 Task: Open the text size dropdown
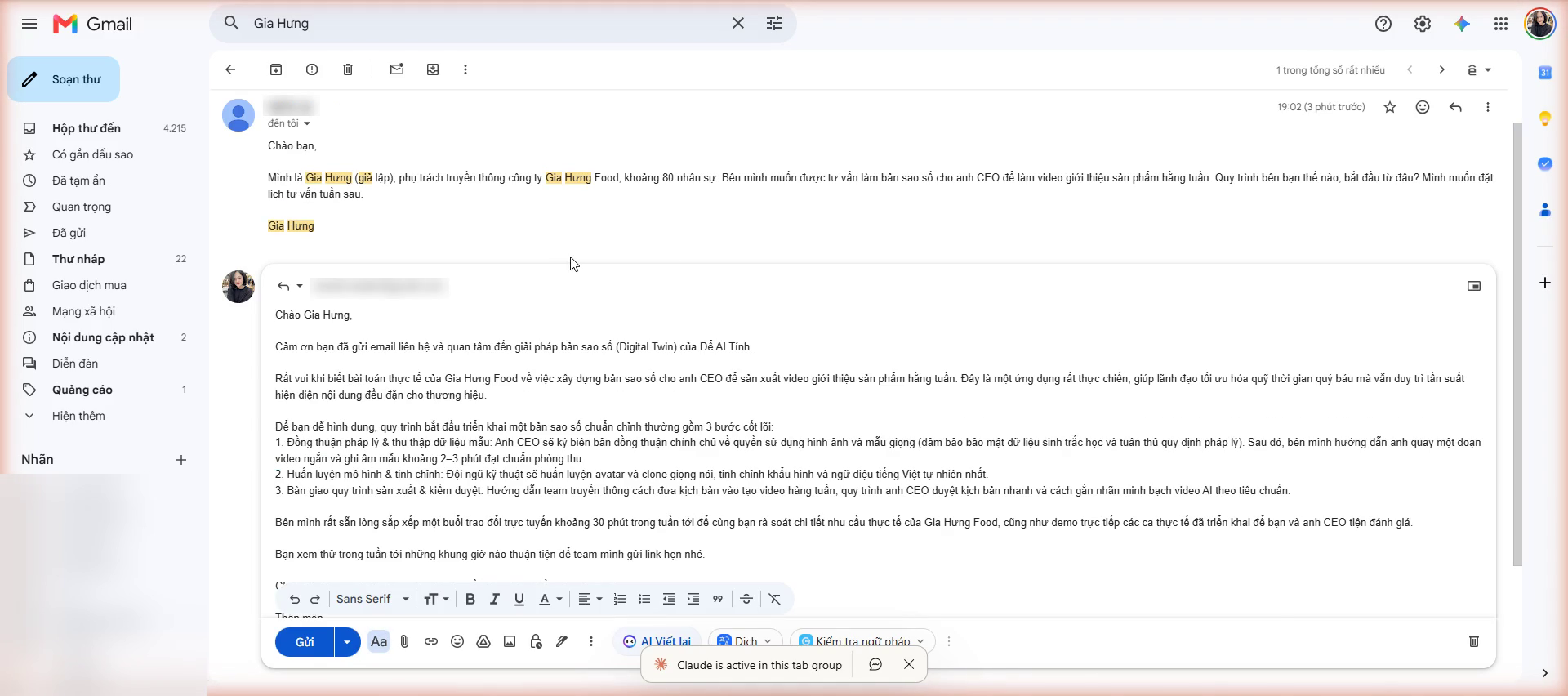437,599
